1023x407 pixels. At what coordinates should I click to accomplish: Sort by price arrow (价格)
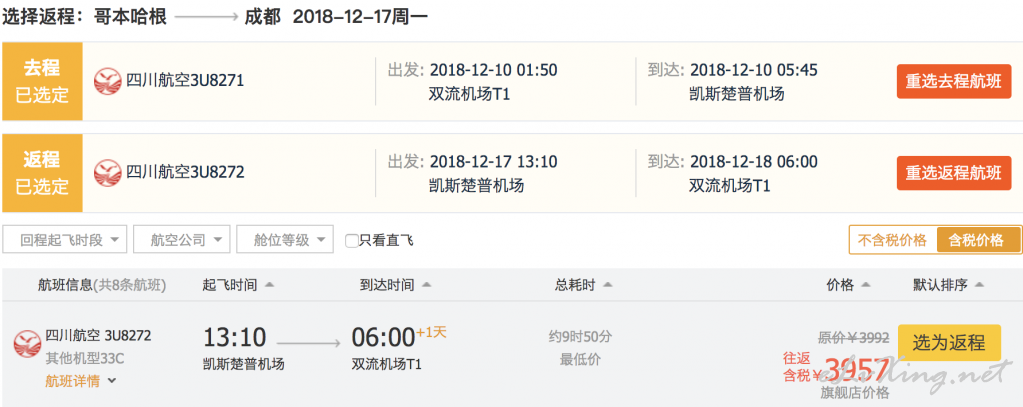[x=866, y=285]
